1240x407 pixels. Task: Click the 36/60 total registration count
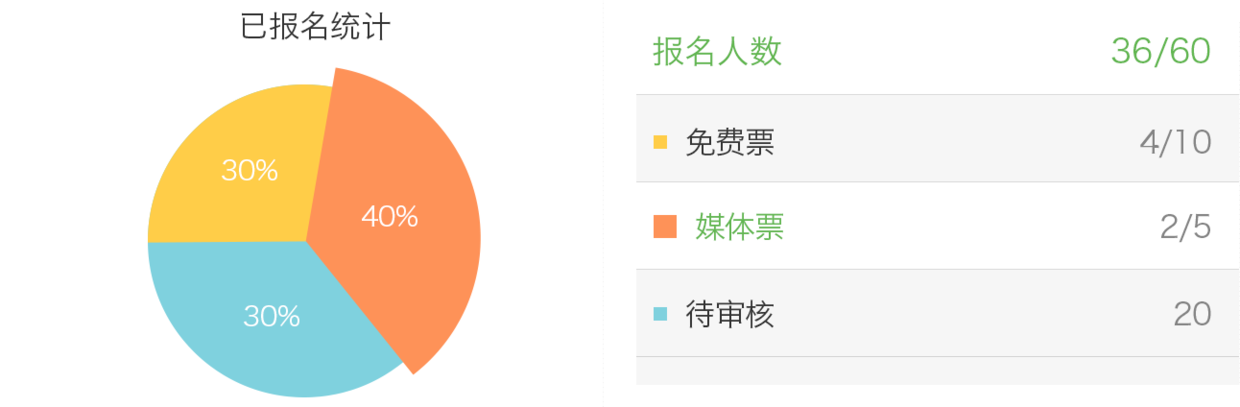tap(1160, 51)
